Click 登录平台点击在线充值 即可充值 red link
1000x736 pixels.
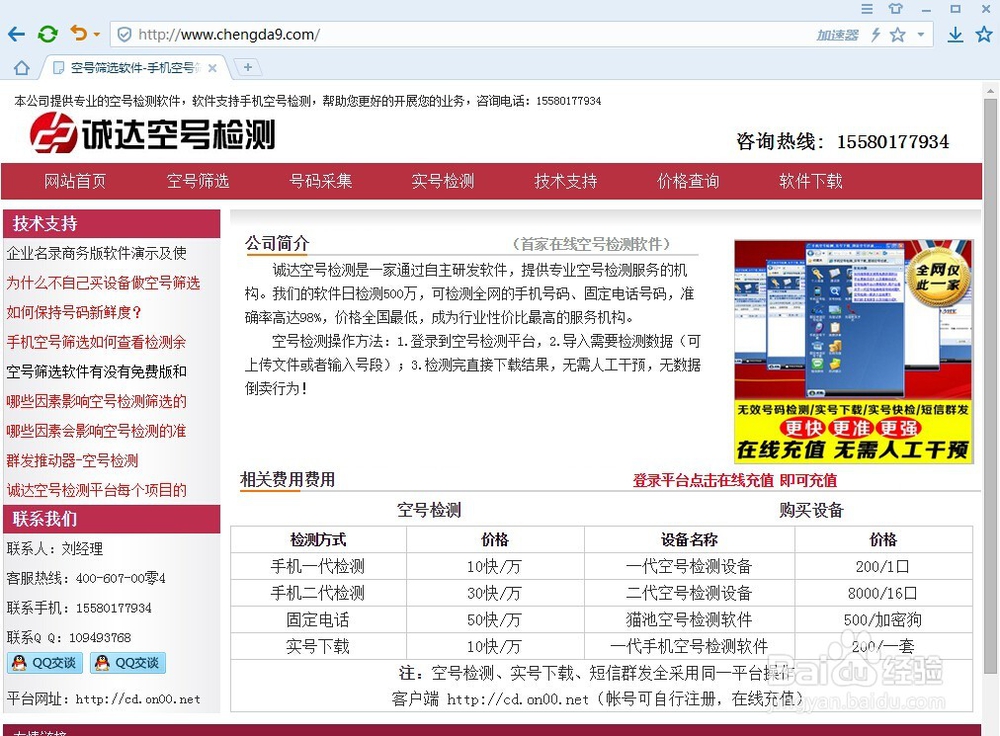735,480
